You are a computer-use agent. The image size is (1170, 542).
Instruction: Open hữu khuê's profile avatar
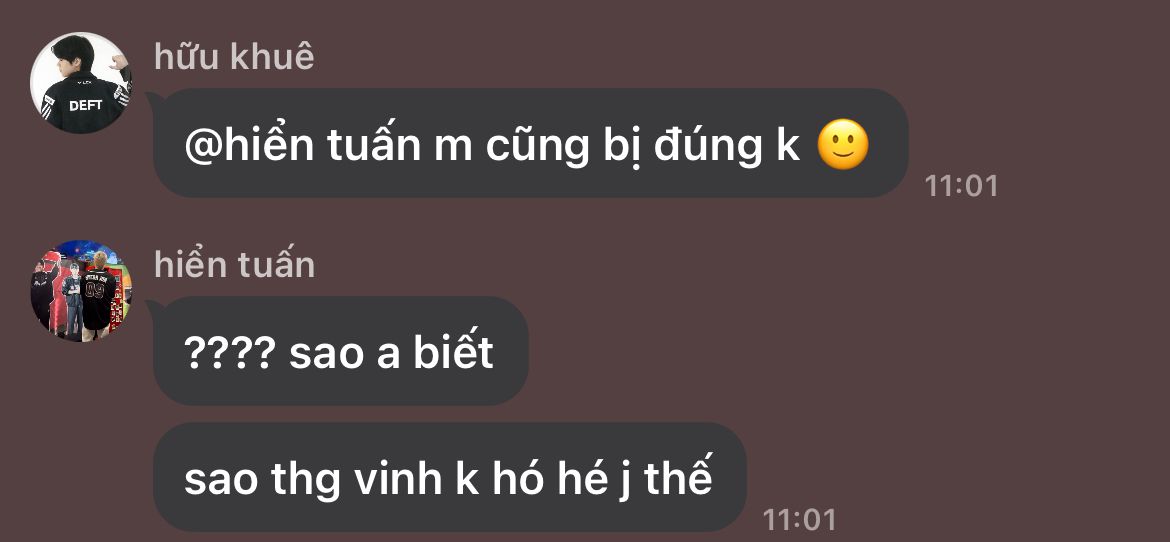pyautogui.click(x=81, y=83)
